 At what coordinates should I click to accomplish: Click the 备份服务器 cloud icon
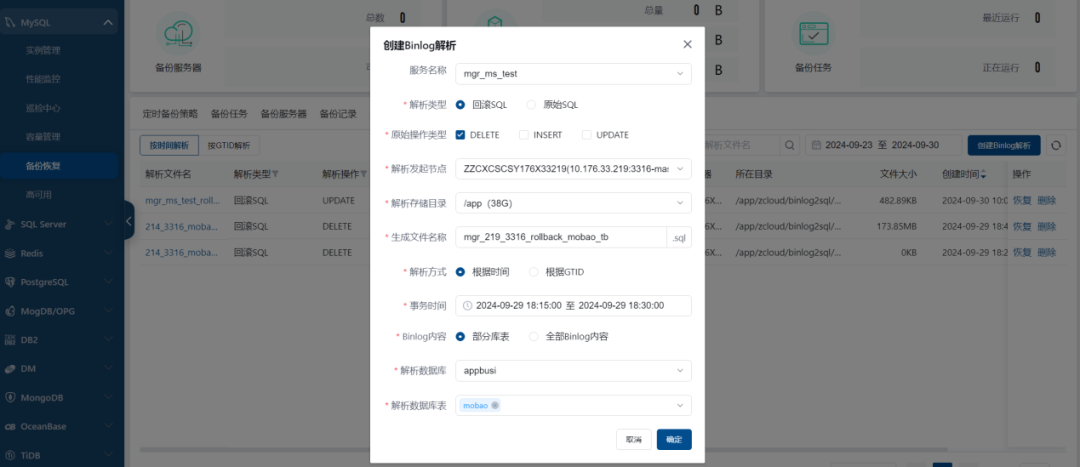tap(176, 35)
